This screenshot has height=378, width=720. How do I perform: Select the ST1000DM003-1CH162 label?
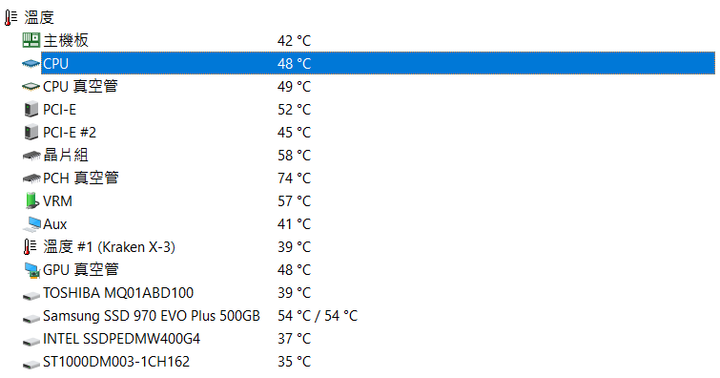tap(116, 362)
